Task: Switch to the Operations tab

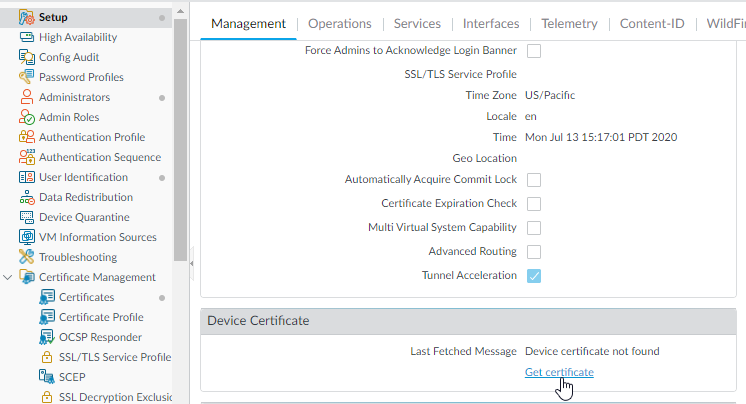Action: (339, 24)
